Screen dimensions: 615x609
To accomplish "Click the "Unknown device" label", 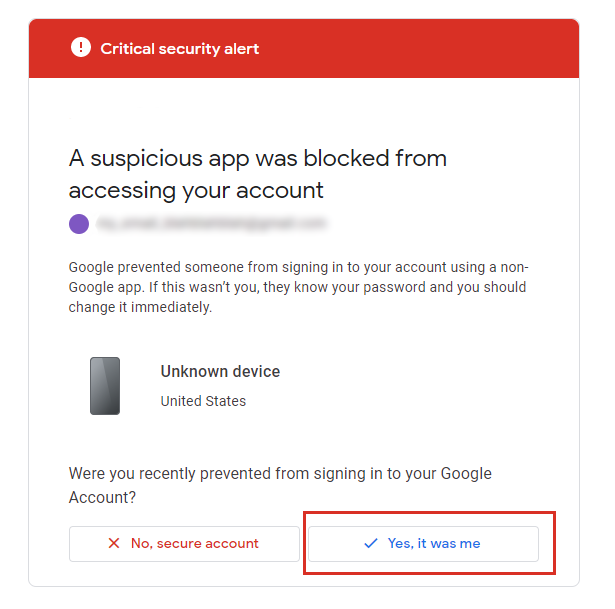I will 220,371.
